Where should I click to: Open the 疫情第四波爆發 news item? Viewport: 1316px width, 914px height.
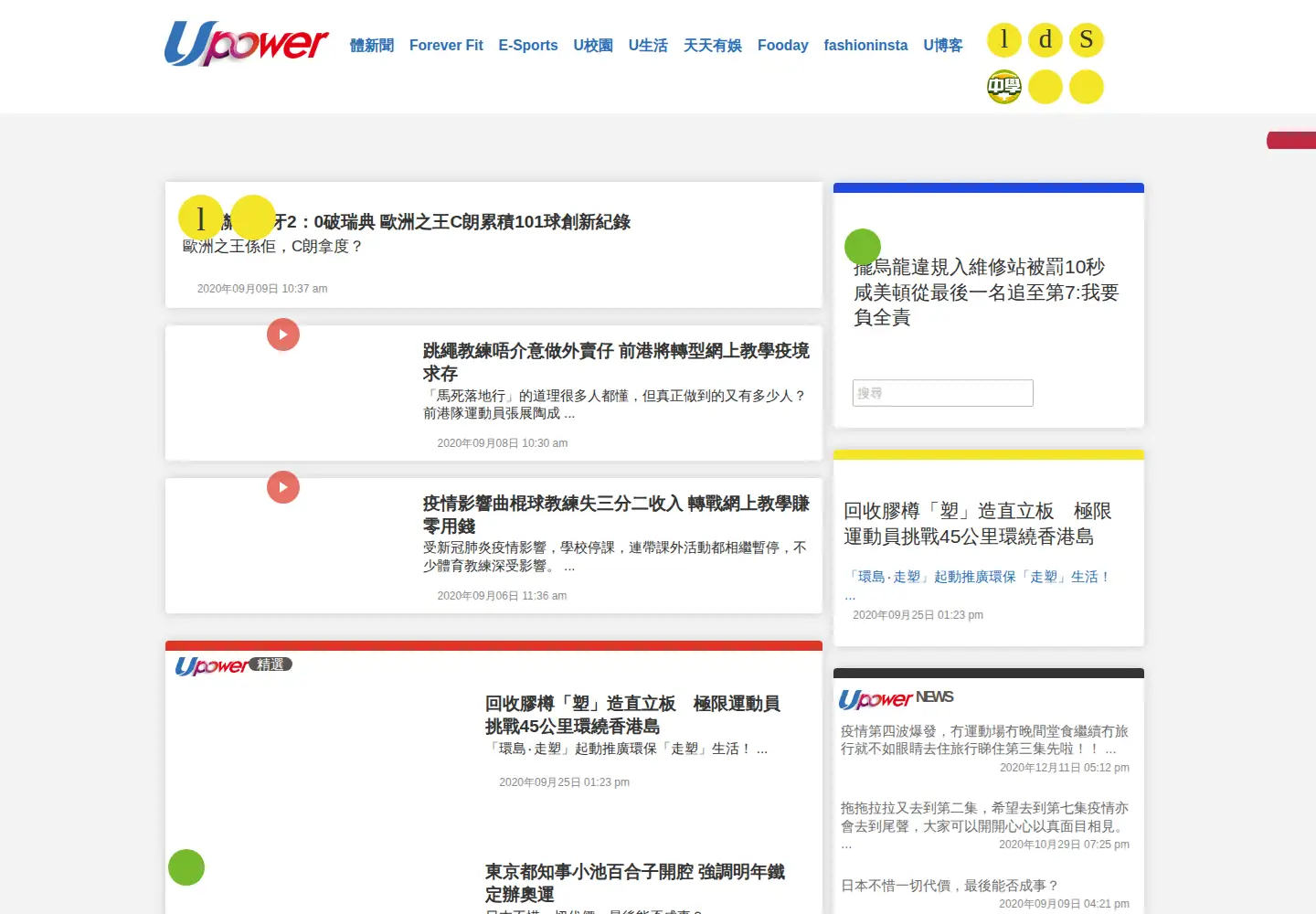[x=984, y=739]
